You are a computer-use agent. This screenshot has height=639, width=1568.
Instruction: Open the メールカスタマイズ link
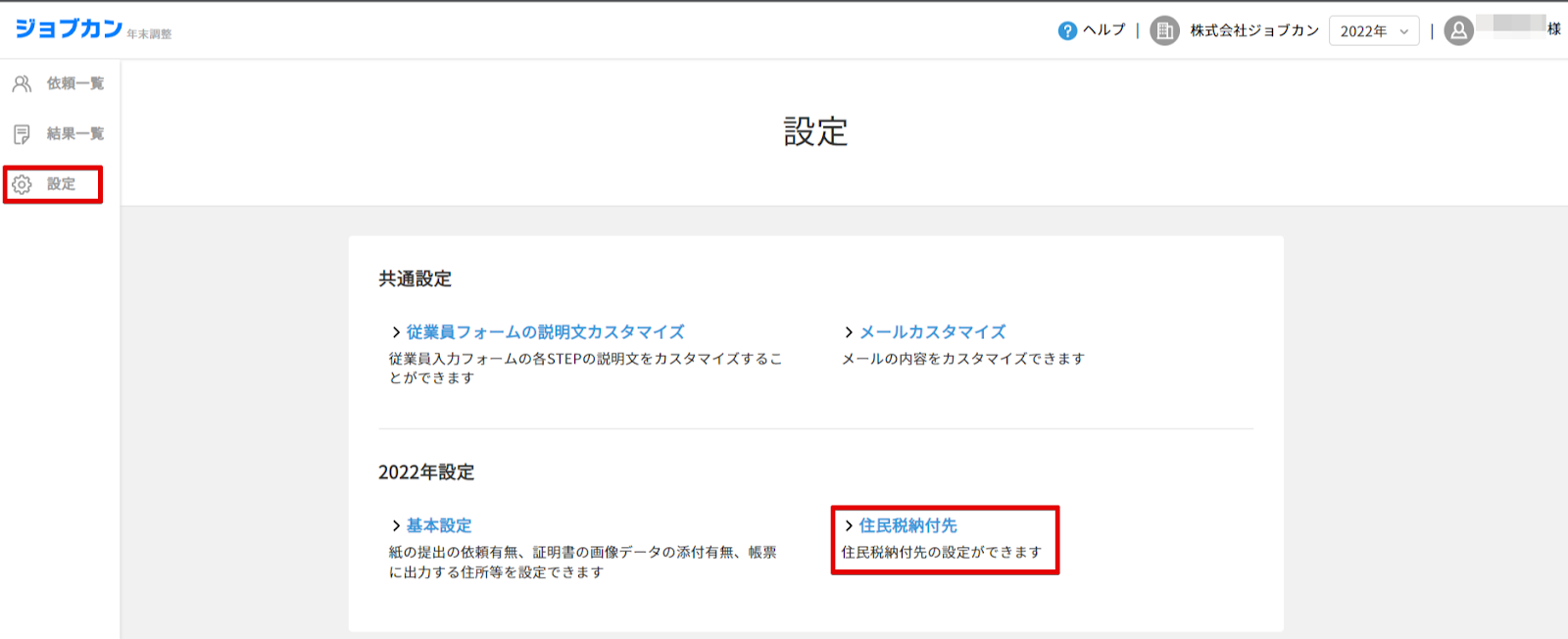[932, 332]
